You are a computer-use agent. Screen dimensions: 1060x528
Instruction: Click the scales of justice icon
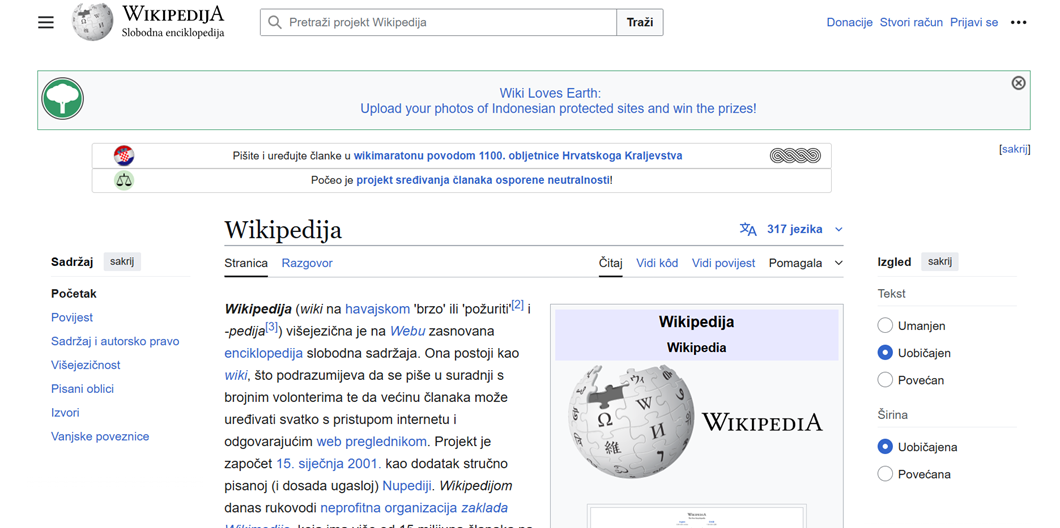pos(124,180)
